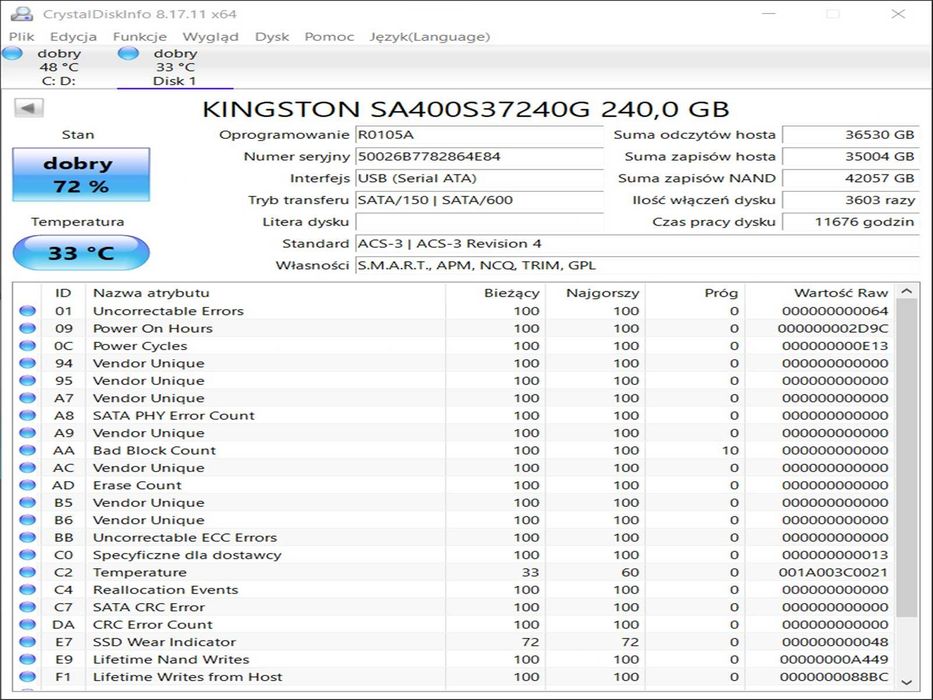This screenshot has width=933, height=700.
Task: Click the serial number field 50026B7782864E84
Action: [x=480, y=157]
